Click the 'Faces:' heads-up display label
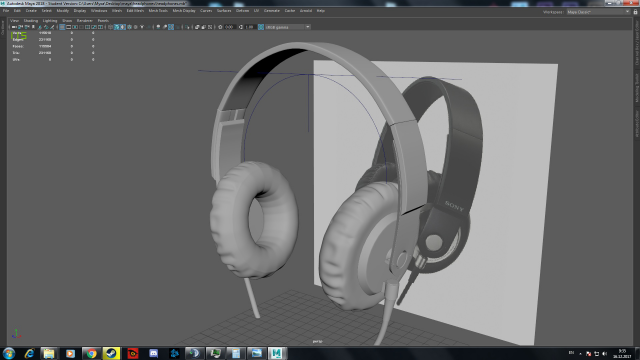The image size is (640, 360). pyautogui.click(x=18, y=46)
